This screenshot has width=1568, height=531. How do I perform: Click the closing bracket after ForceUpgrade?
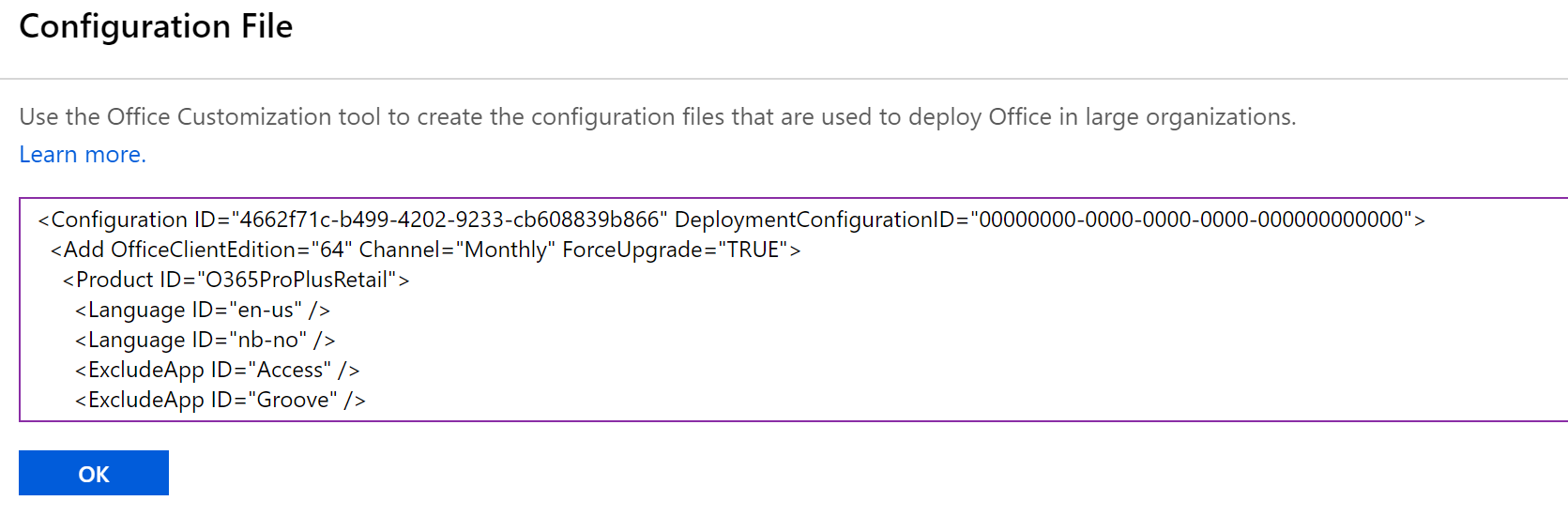[x=795, y=250]
